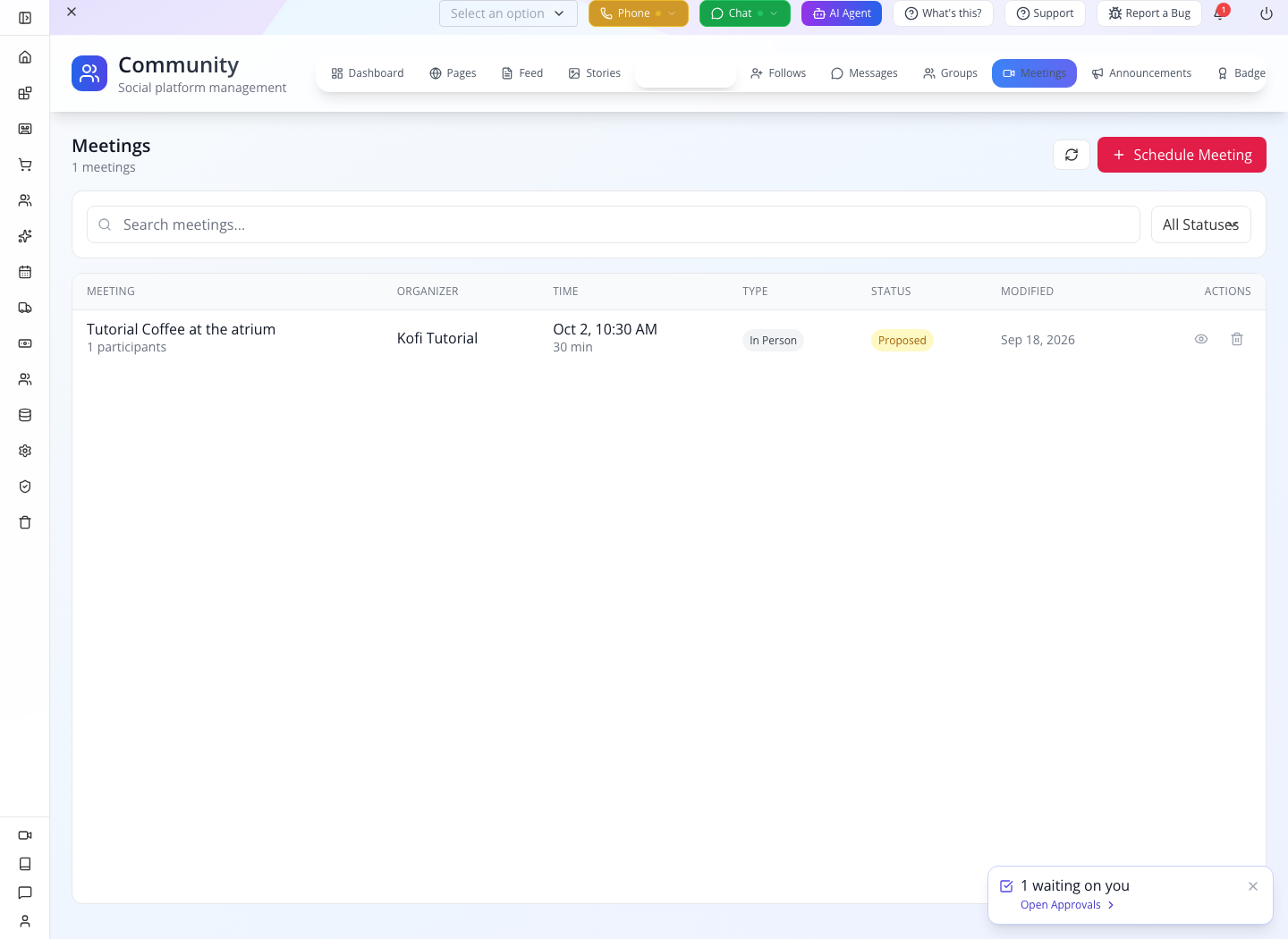Click into the Search meetings field
The image size is (1288, 939).
click(x=614, y=224)
